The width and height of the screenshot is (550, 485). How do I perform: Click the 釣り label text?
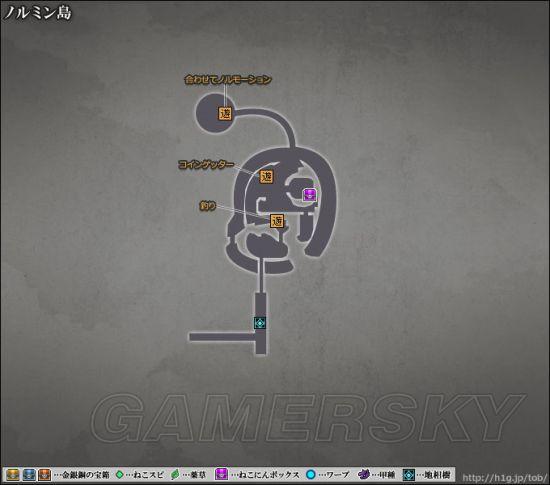(x=208, y=206)
